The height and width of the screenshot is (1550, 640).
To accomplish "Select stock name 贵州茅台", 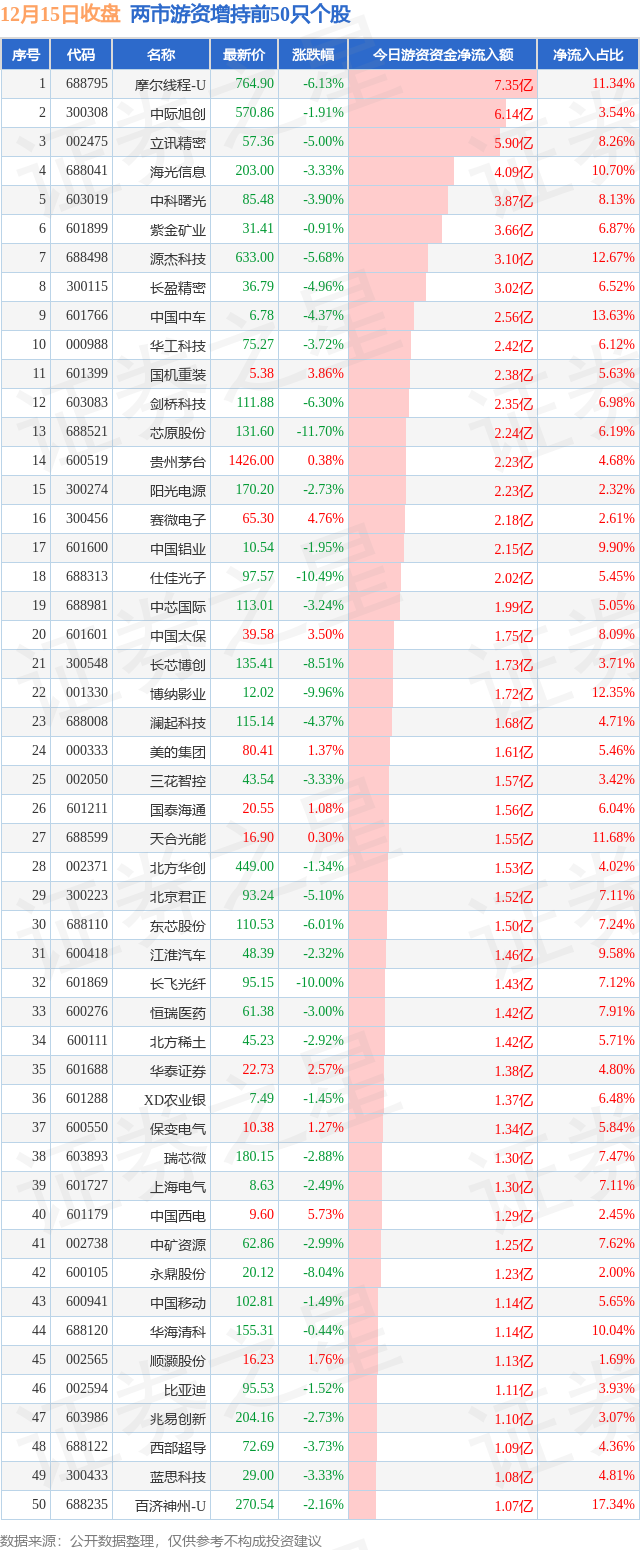I will click(178, 461).
